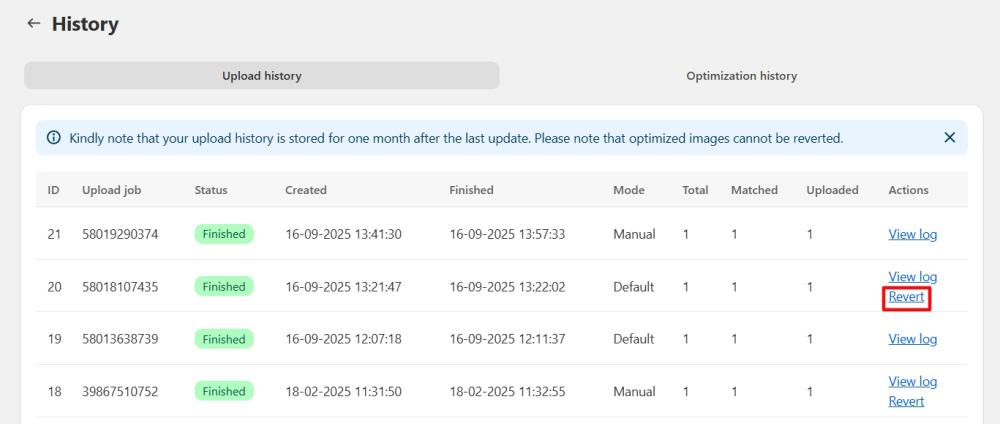
Task: Click the Created column header
Action: (x=305, y=190)
